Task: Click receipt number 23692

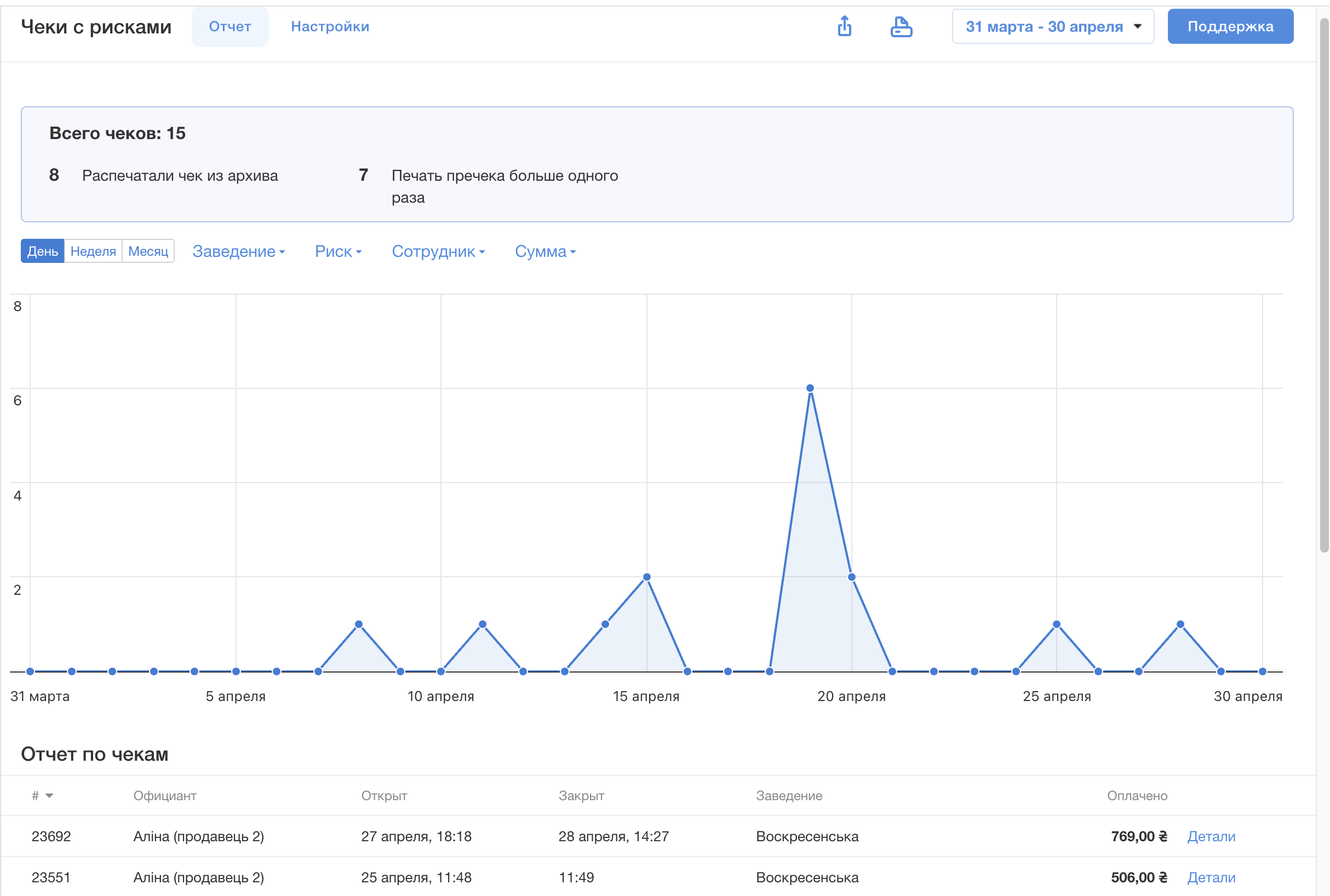Action: 51,836
